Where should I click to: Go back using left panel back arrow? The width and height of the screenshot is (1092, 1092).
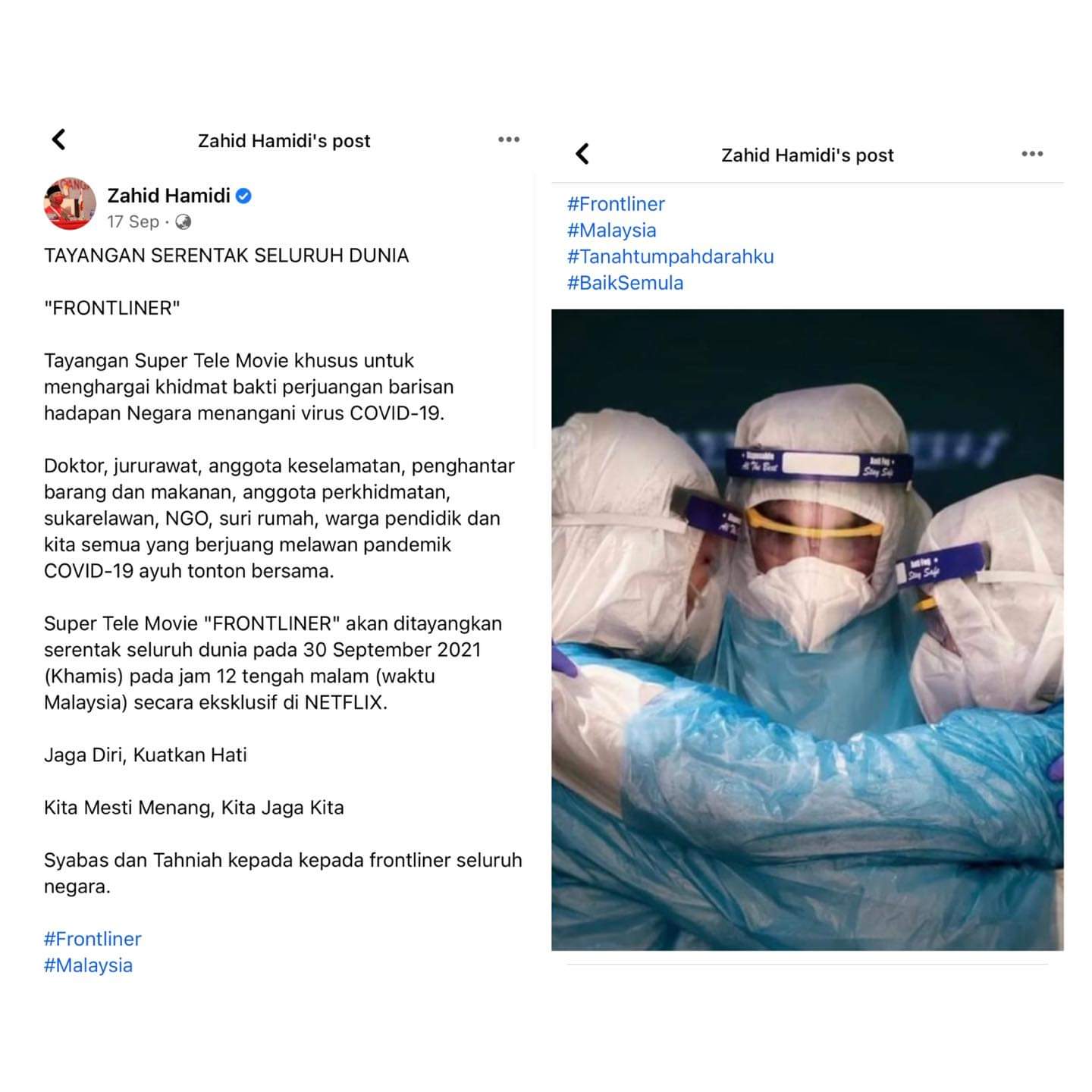pos(58,140)
